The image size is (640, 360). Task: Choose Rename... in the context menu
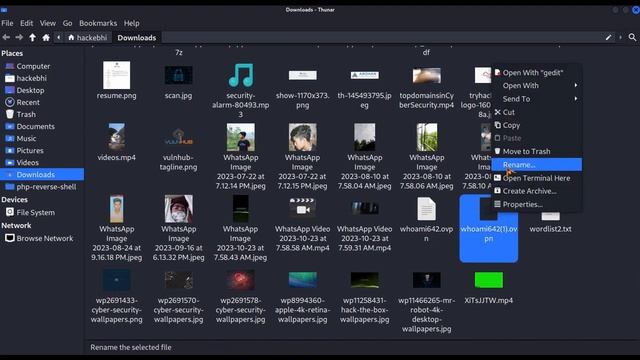tap(536, 164)
